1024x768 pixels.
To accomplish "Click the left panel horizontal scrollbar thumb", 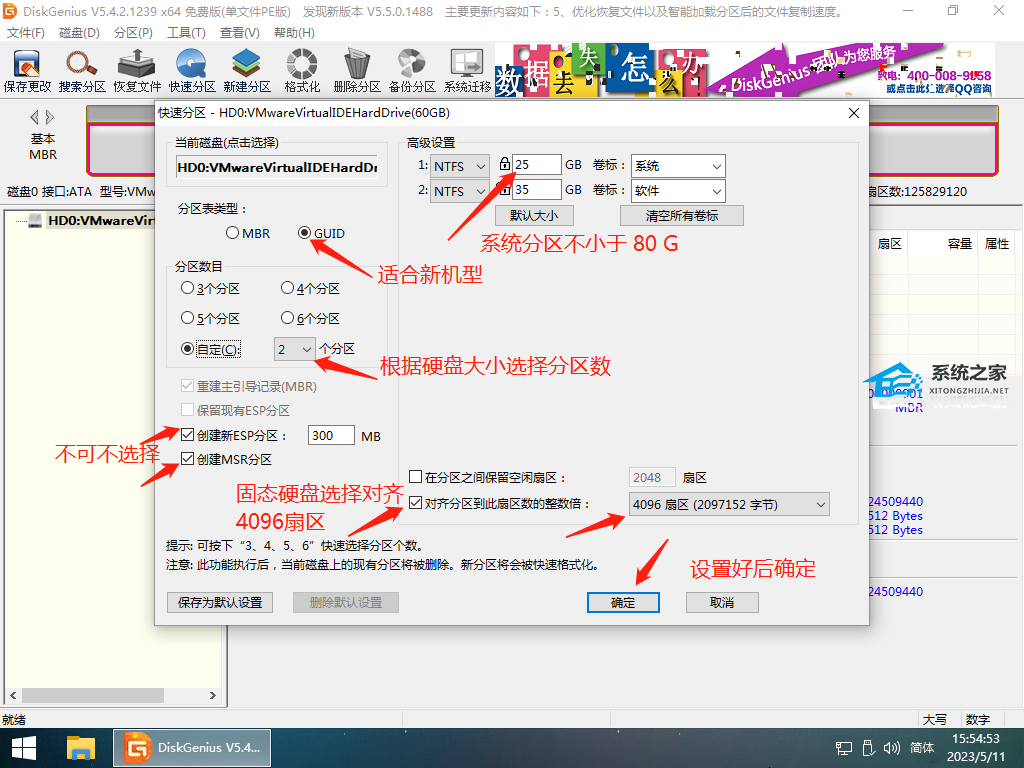I will [x=92, y=696].
